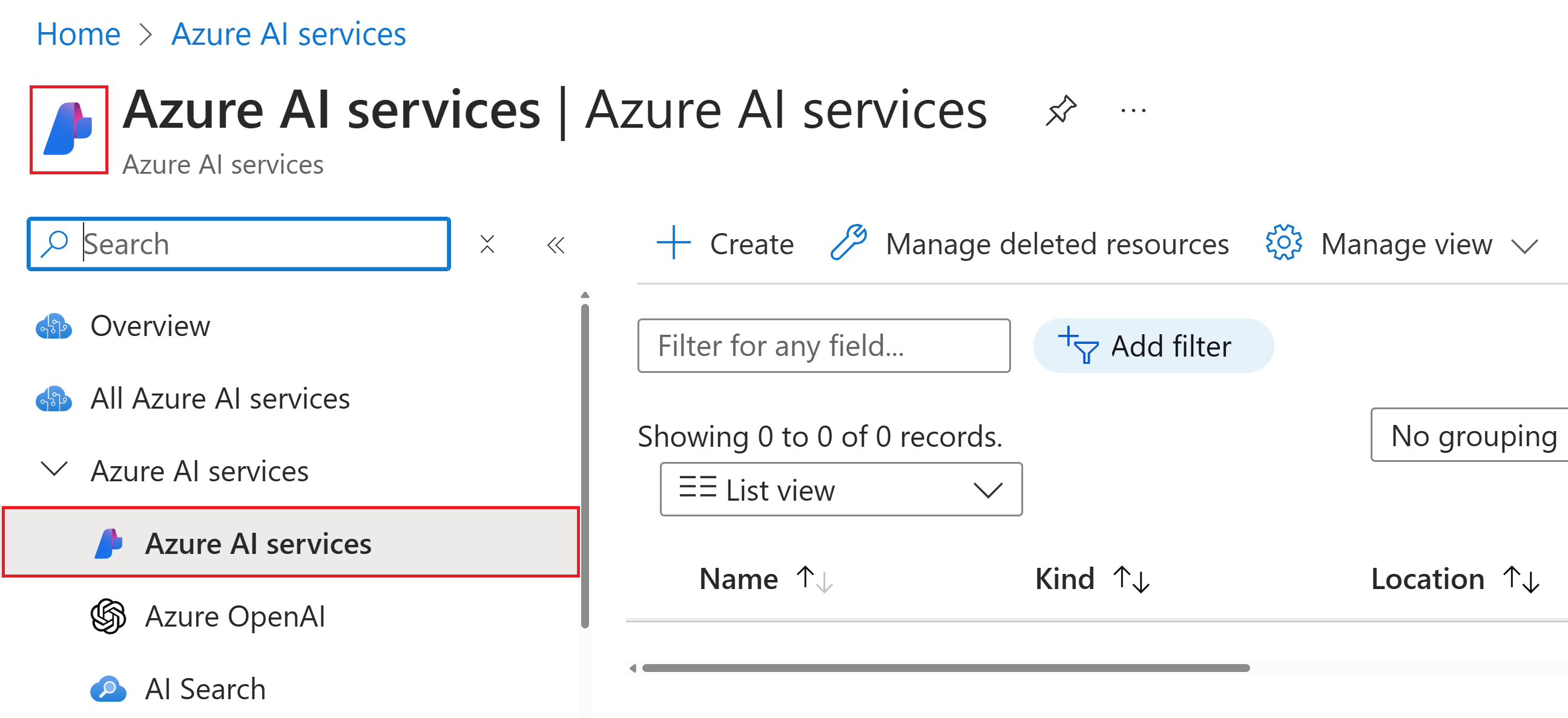Go to All Azure AI services
Screen dimensions: 1568x718
click(220, 398)
